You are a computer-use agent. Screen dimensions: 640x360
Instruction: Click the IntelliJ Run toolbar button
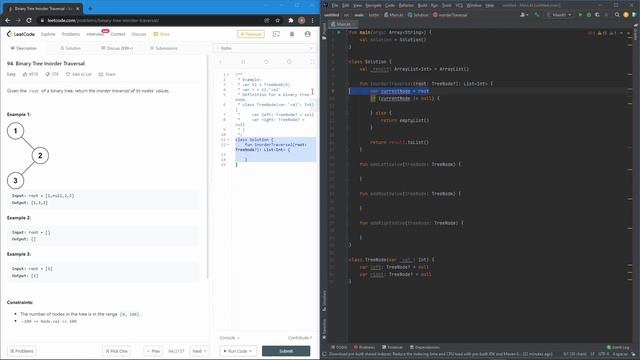pos(580,15)
